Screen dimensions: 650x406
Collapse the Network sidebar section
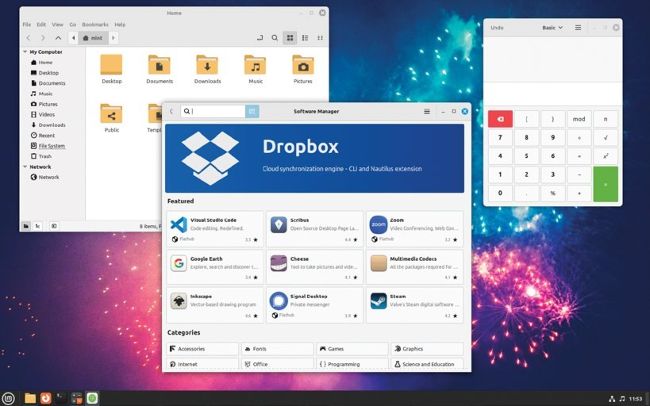coord(25,167)
